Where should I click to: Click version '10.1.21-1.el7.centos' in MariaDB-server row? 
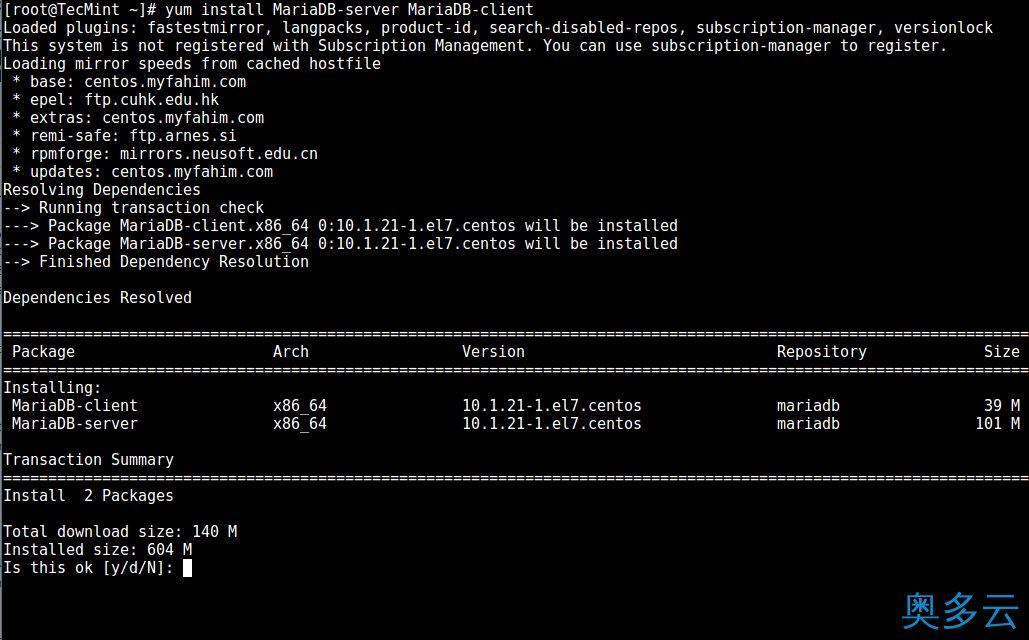tap(552, 424)
